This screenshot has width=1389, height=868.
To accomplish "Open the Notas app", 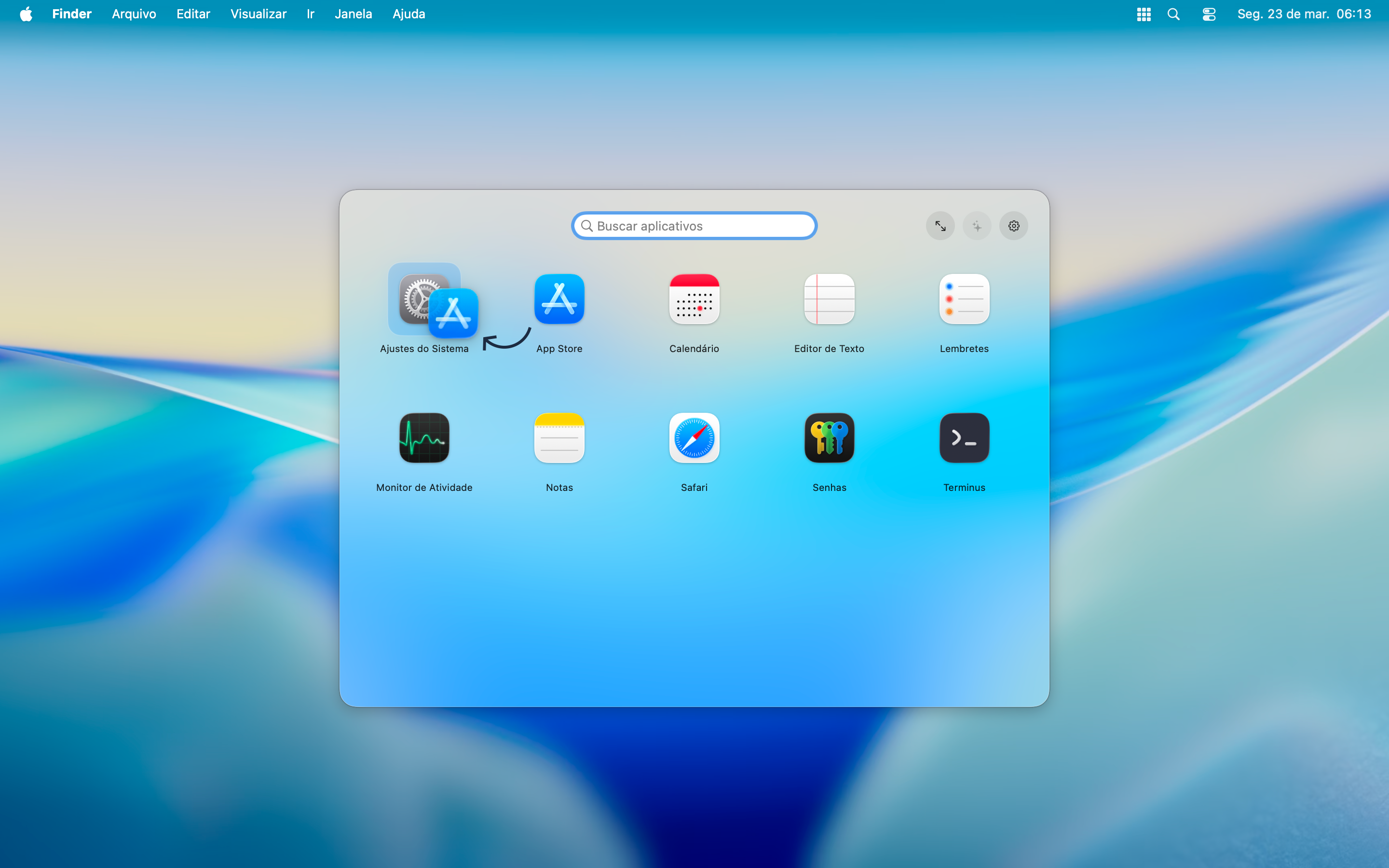I will (x=558, y=438).
